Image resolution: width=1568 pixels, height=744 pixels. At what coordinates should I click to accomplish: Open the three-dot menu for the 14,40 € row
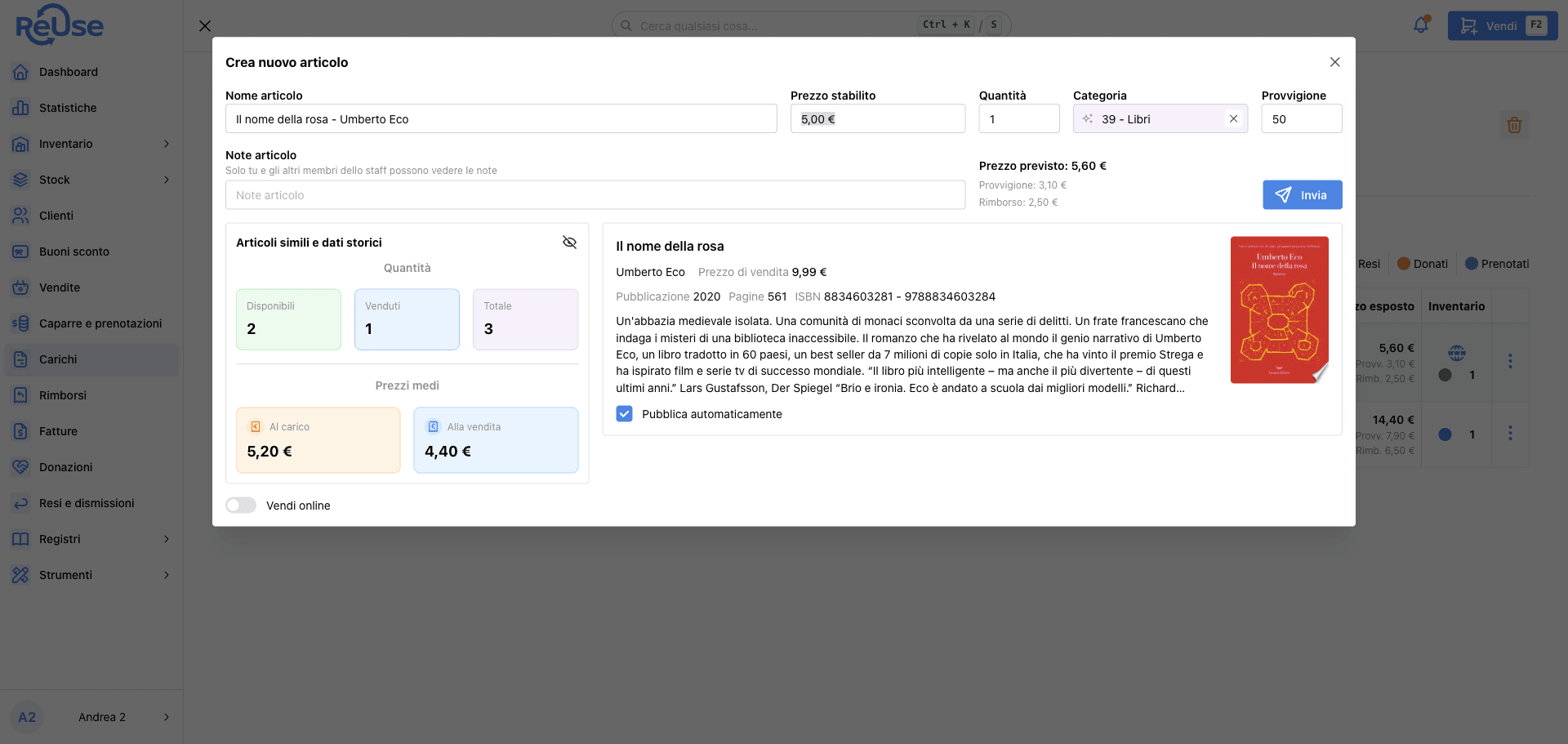(x=1510, y=433)
